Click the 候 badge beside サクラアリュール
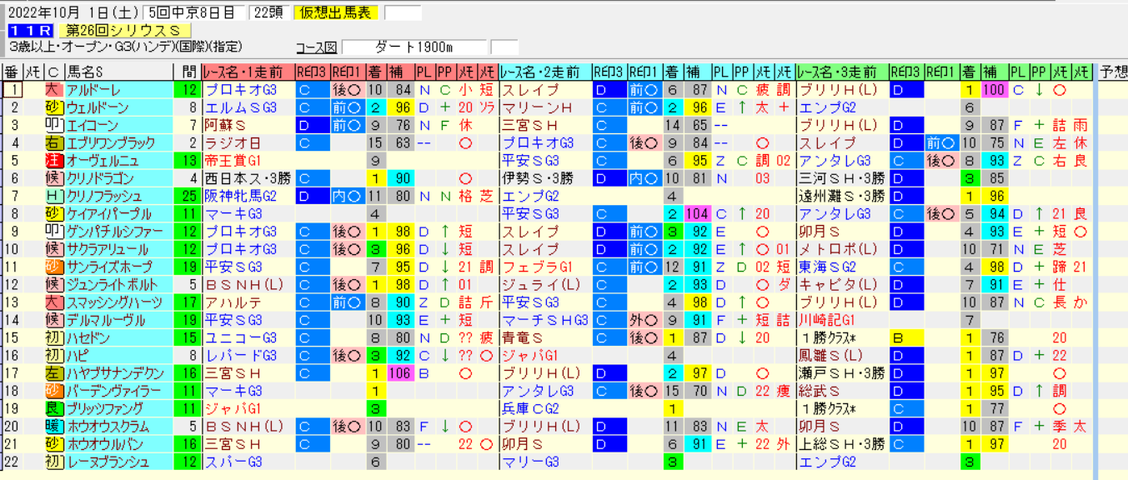 (x=53, y=250)
